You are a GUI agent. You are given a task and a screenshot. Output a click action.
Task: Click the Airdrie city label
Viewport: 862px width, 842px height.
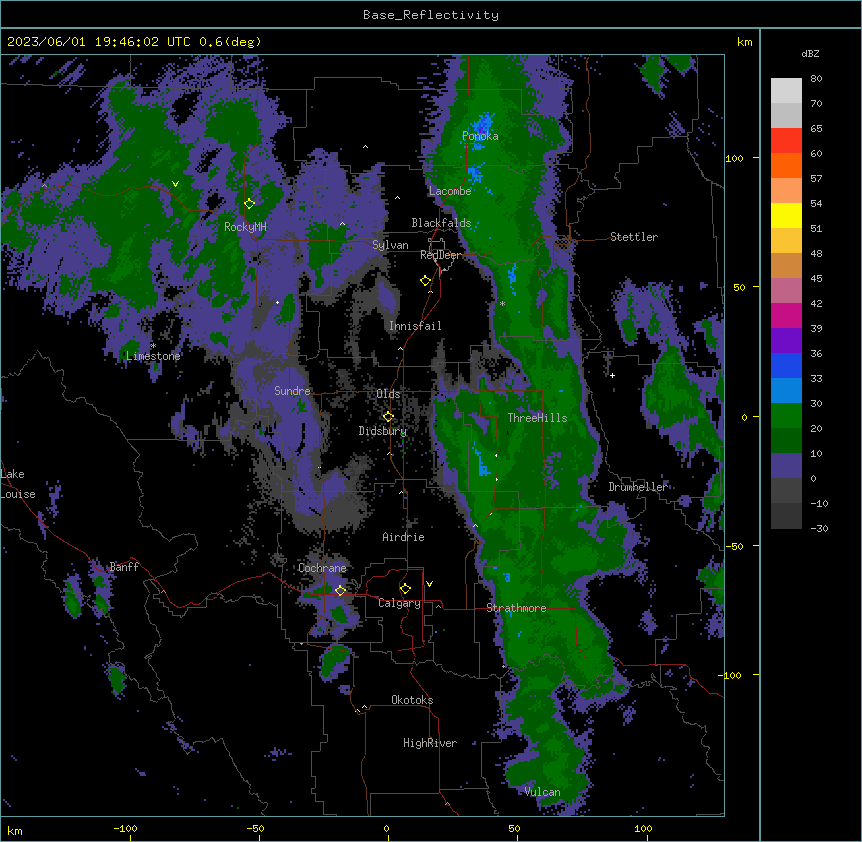point(404,537)
